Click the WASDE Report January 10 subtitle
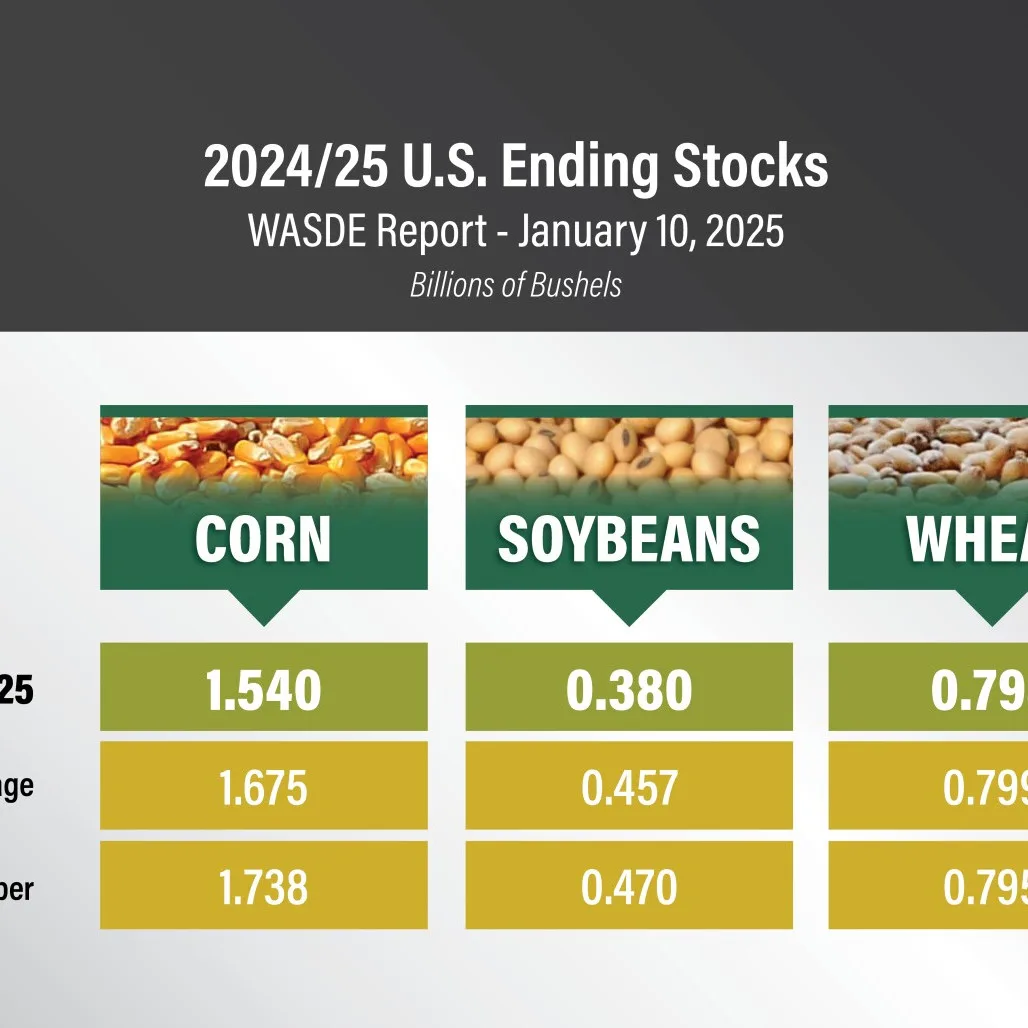 [x=516, y=231]
